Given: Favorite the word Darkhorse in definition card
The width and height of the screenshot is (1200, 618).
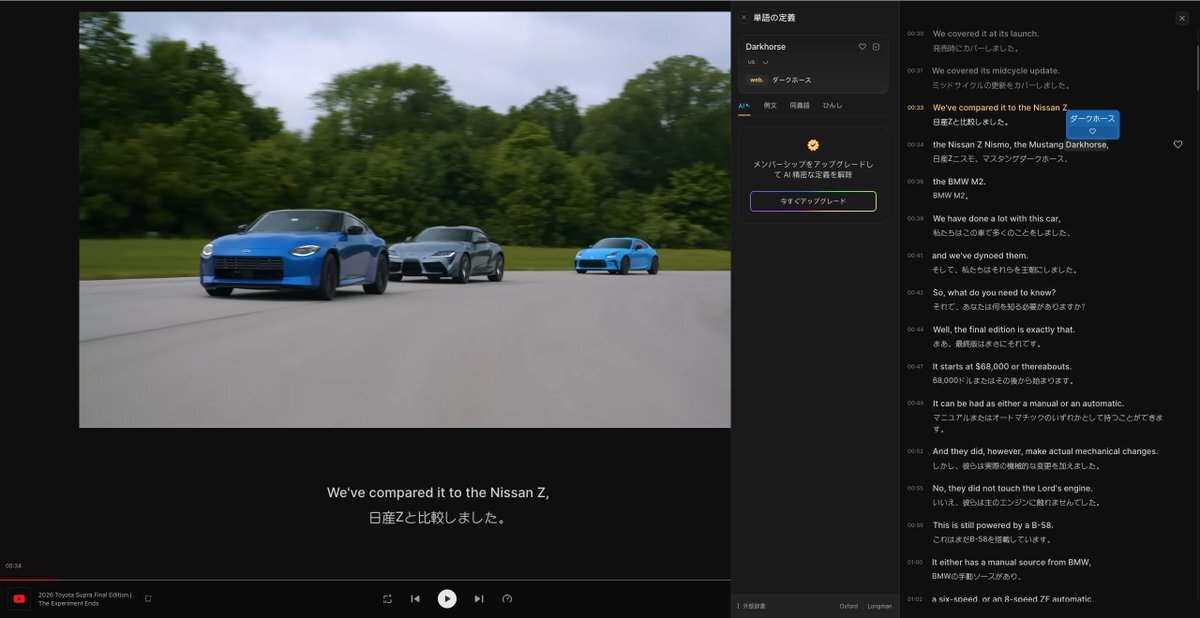Looking at the screenshot, I should [x=862, y=47].
